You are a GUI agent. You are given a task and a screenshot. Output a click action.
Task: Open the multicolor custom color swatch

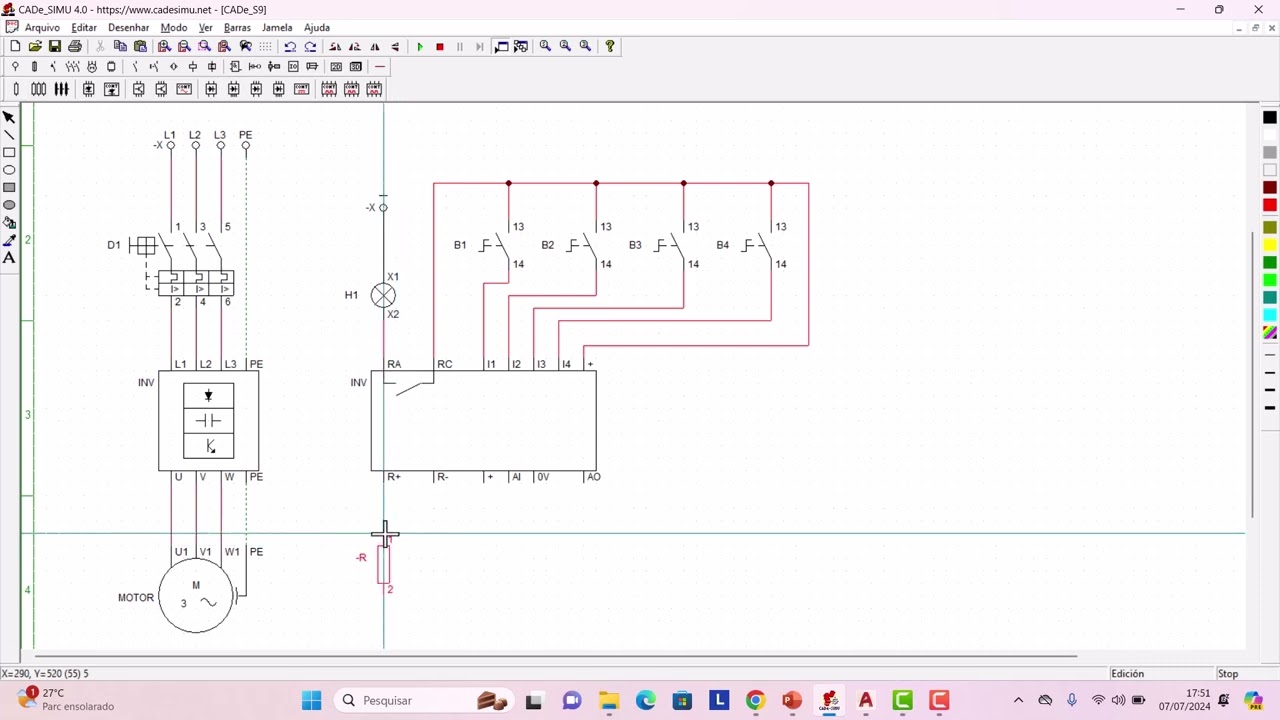click(x=1270, y=333)
